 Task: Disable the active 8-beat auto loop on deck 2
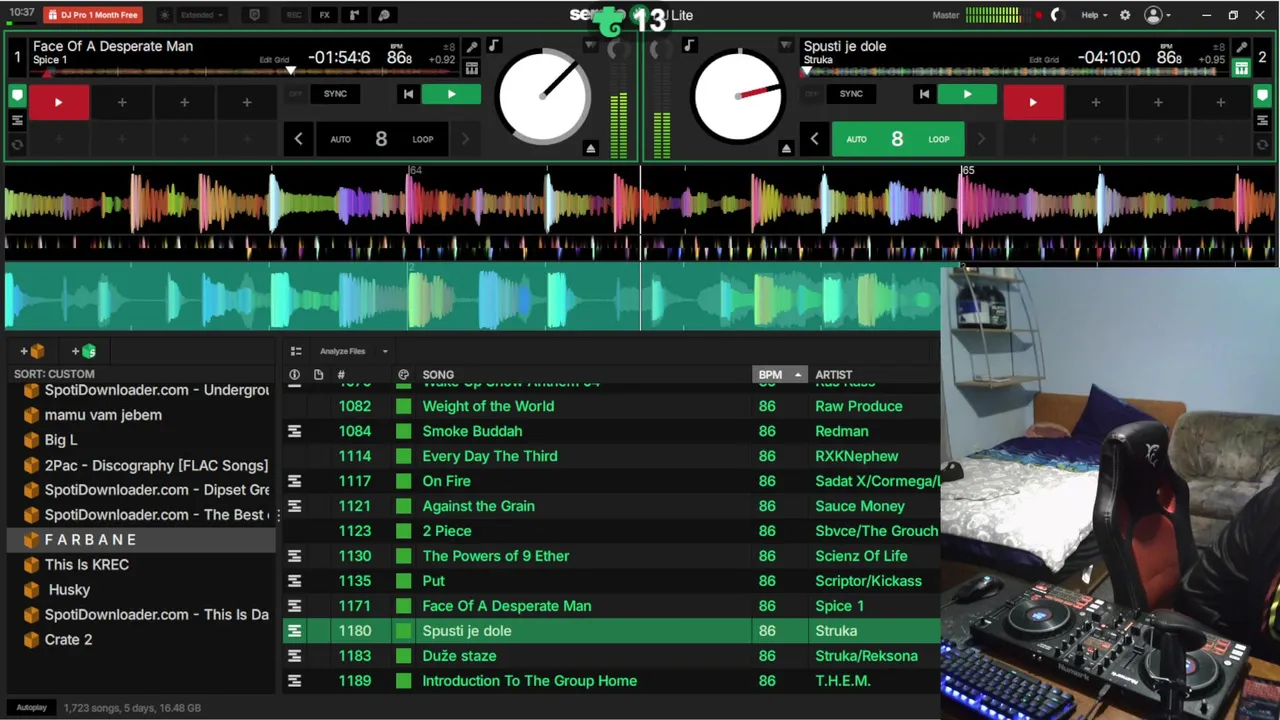(x=897, y=139)
